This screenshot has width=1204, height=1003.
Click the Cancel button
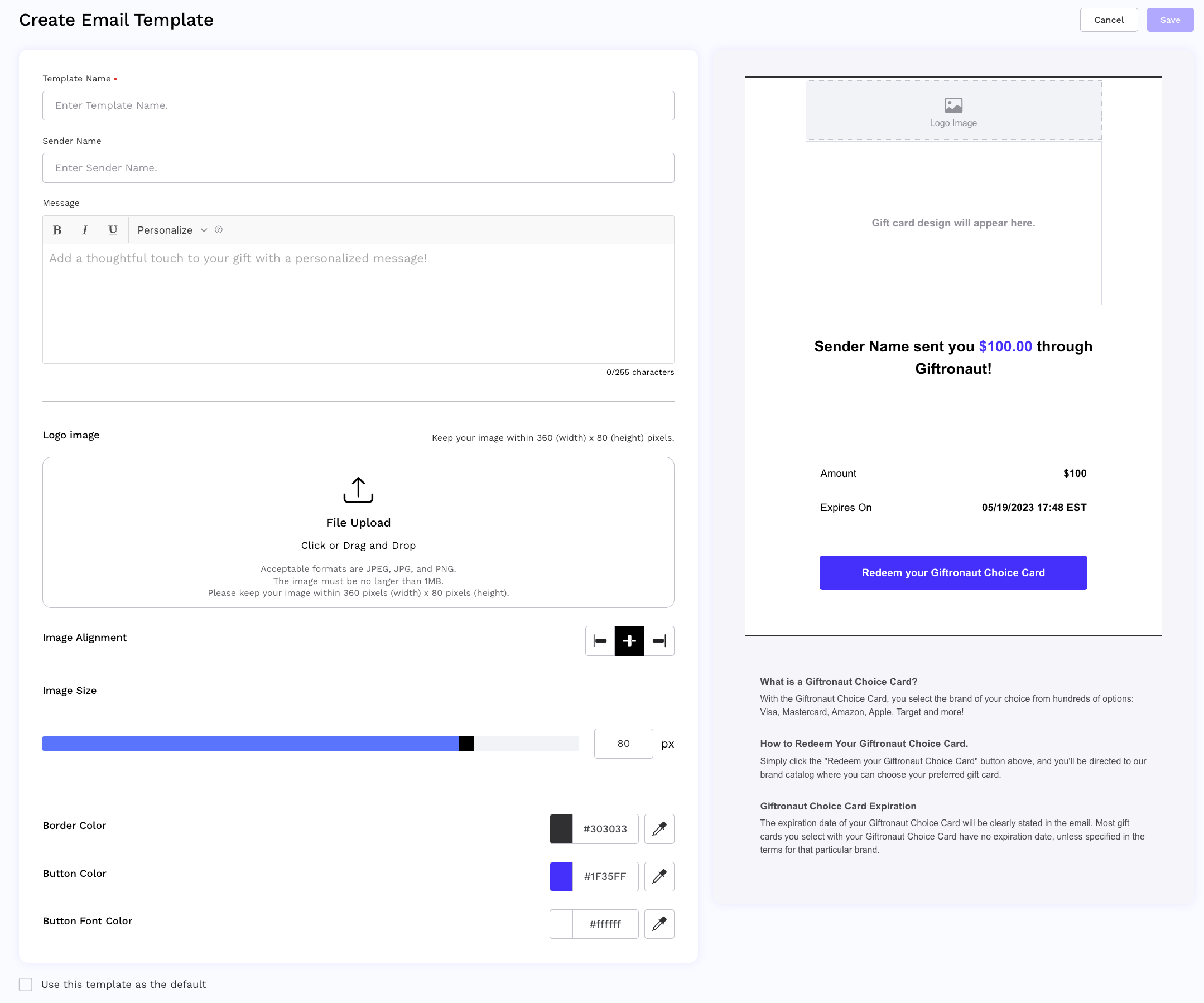[x=1108, y=20]
